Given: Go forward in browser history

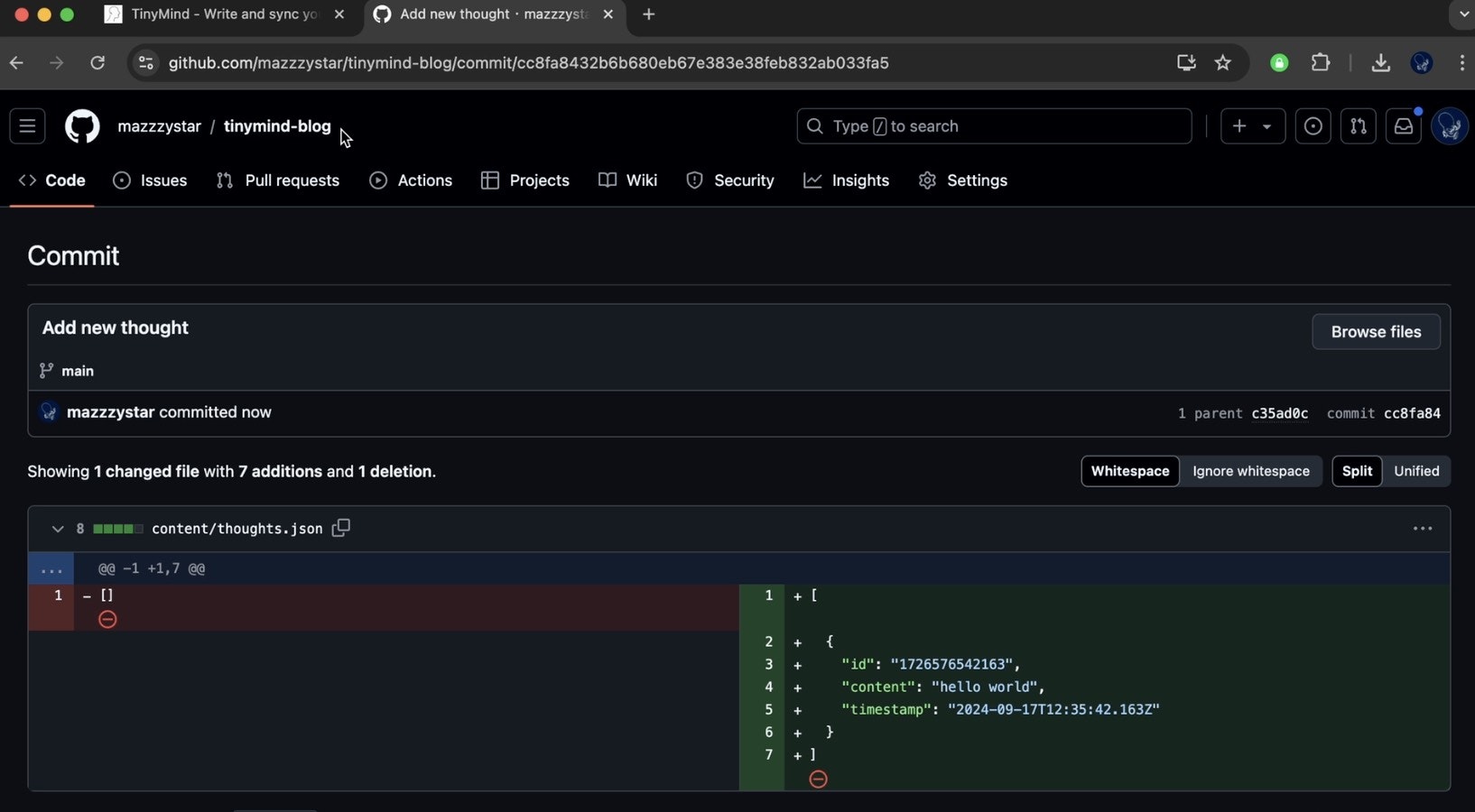Looking at the screenshot, I should tap(56, 62).
